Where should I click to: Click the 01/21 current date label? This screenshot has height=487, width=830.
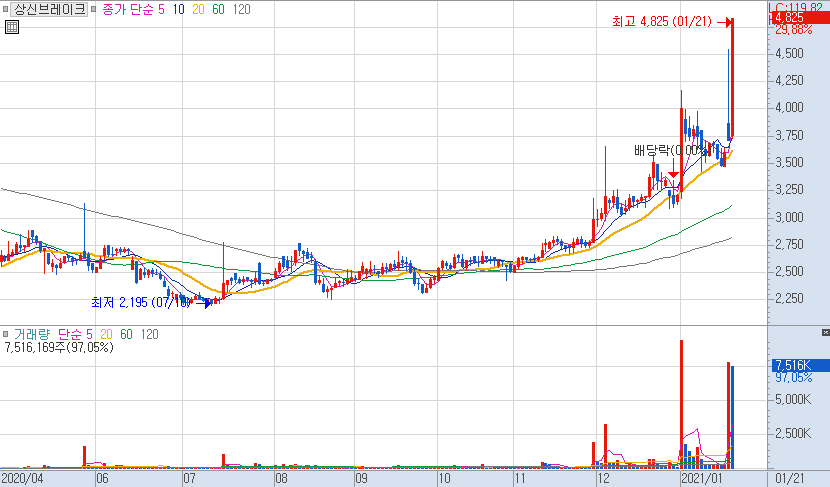(x=790, y=479)
